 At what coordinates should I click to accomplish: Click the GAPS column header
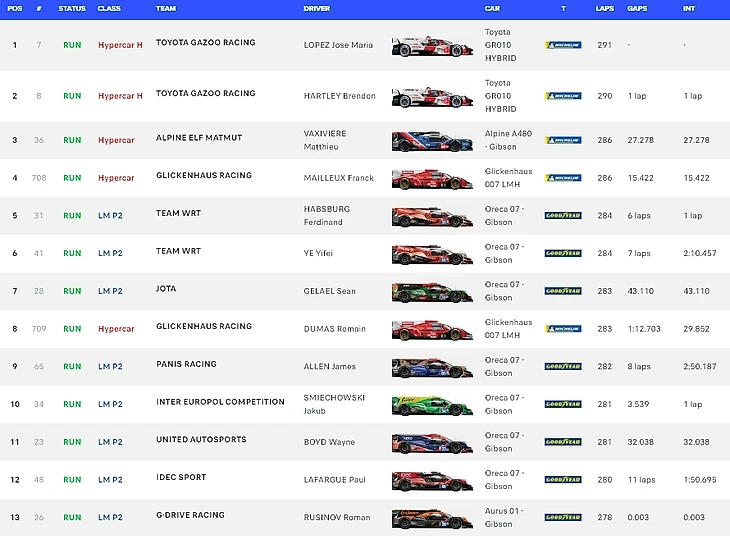[x=637, y=8]
